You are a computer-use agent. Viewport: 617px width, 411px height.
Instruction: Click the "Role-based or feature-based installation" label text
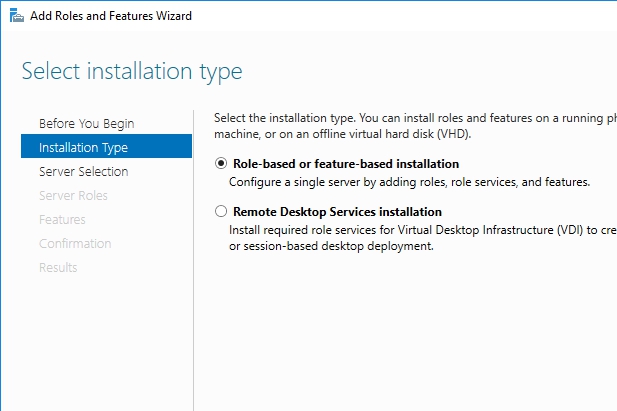click(346, 164)
